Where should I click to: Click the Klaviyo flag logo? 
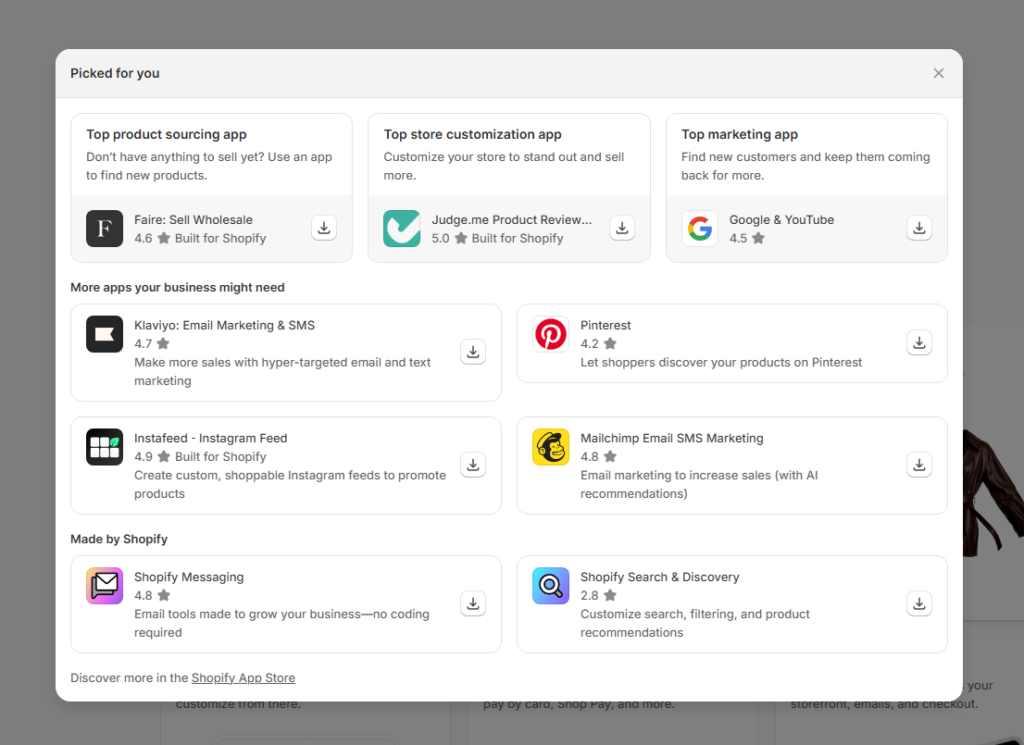pyautogui.click(x=104, y=334)
